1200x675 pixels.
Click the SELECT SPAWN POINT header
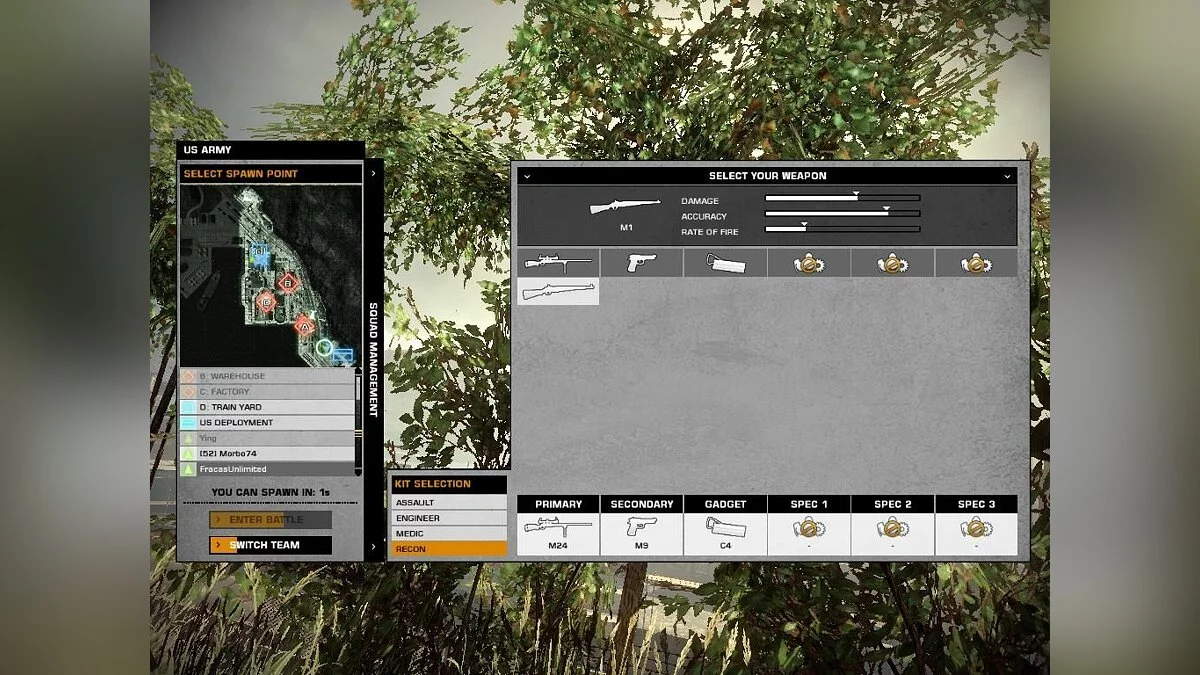[270, 174]
